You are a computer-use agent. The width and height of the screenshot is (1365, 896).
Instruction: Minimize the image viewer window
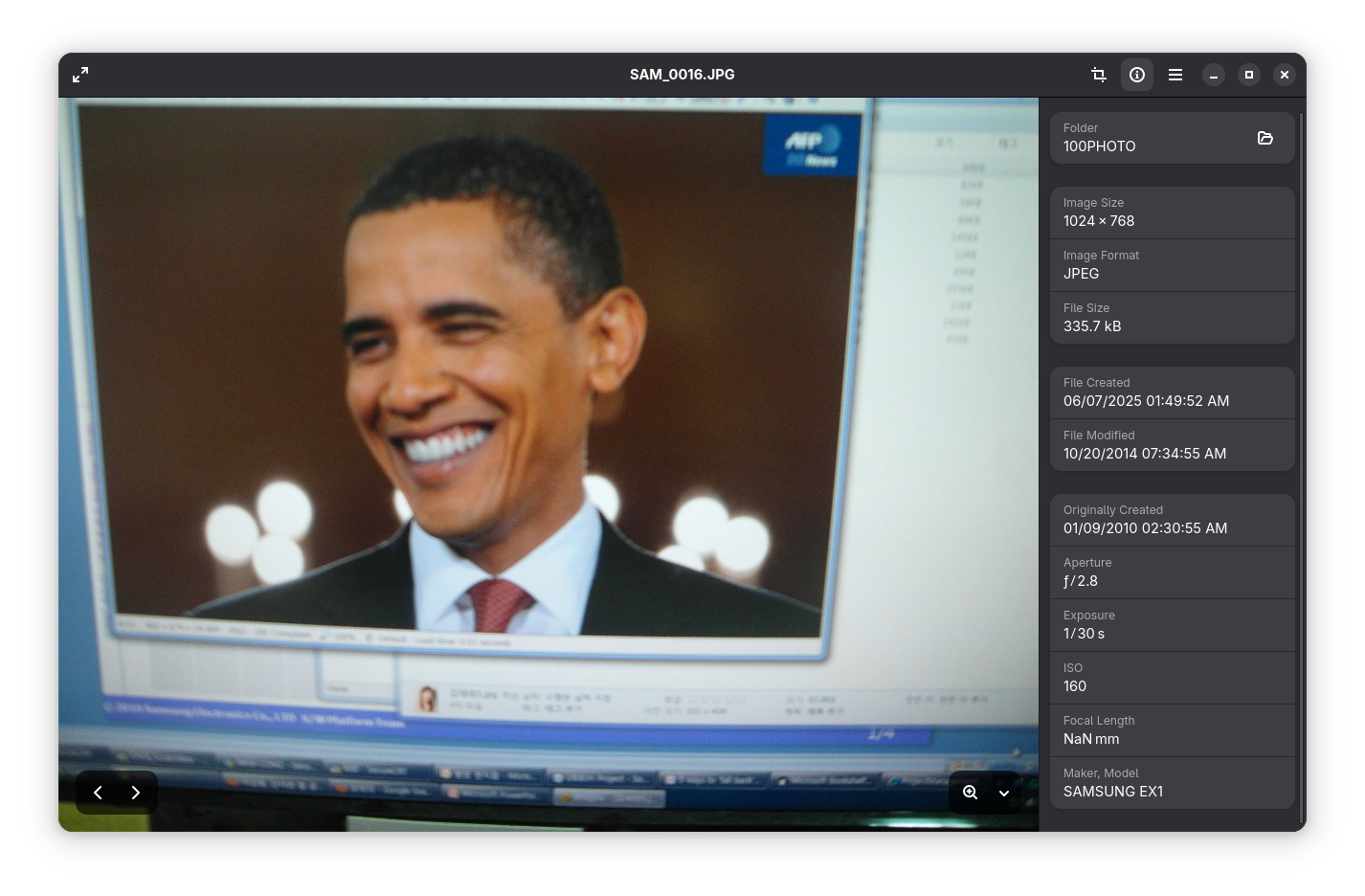click(1214, 75)
